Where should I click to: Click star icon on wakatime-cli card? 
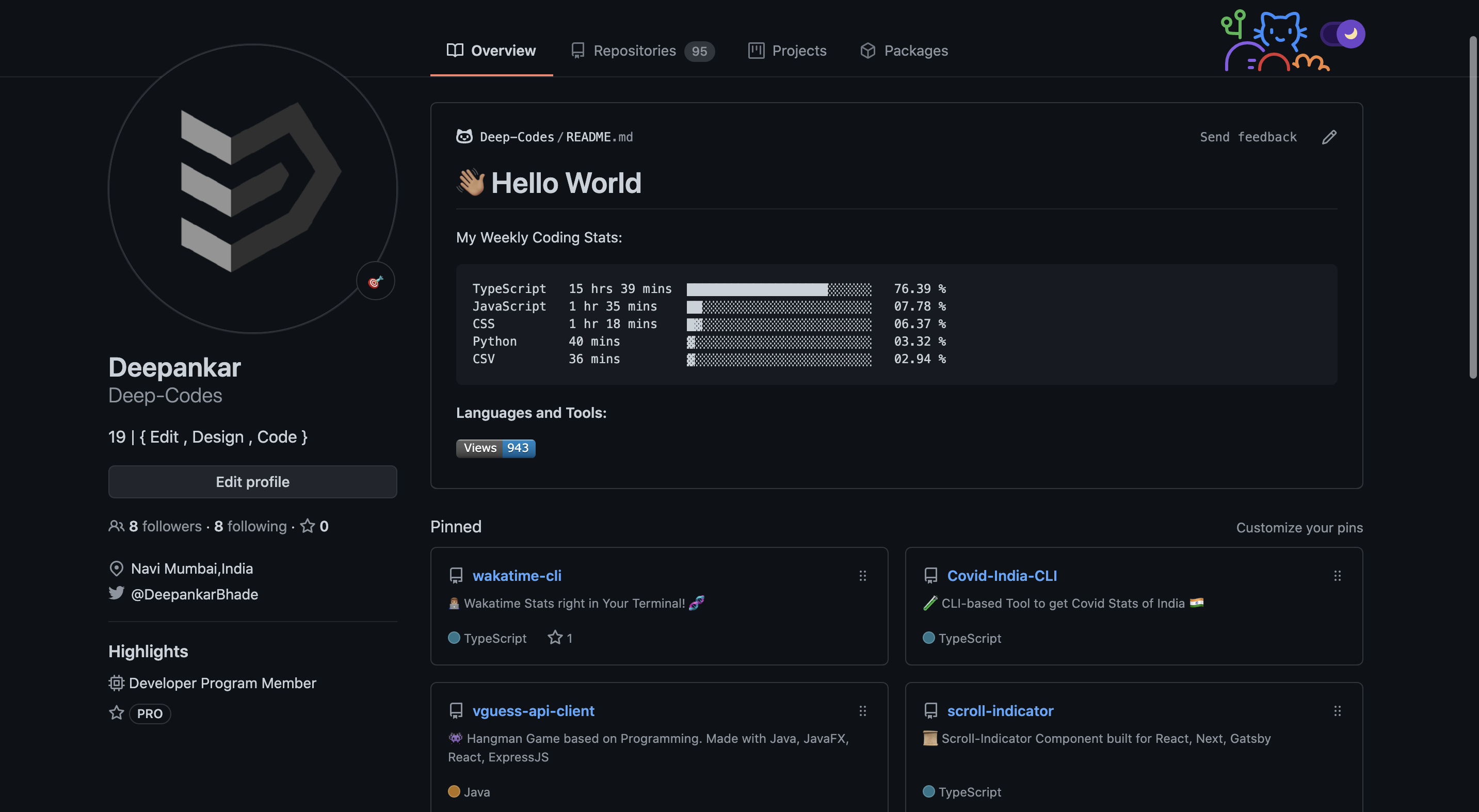point(555,638)
